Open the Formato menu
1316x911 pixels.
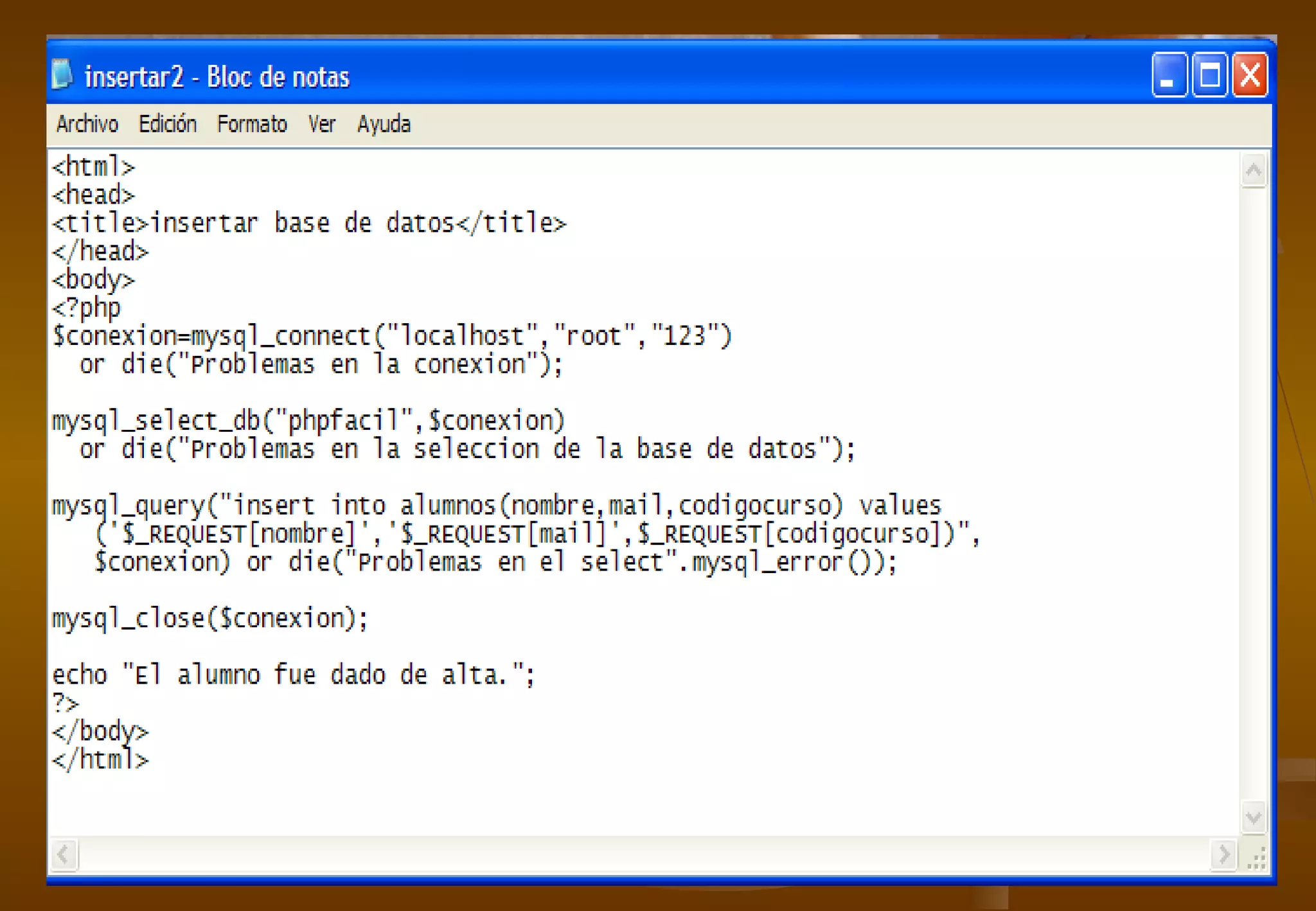(x=252, y=123)
